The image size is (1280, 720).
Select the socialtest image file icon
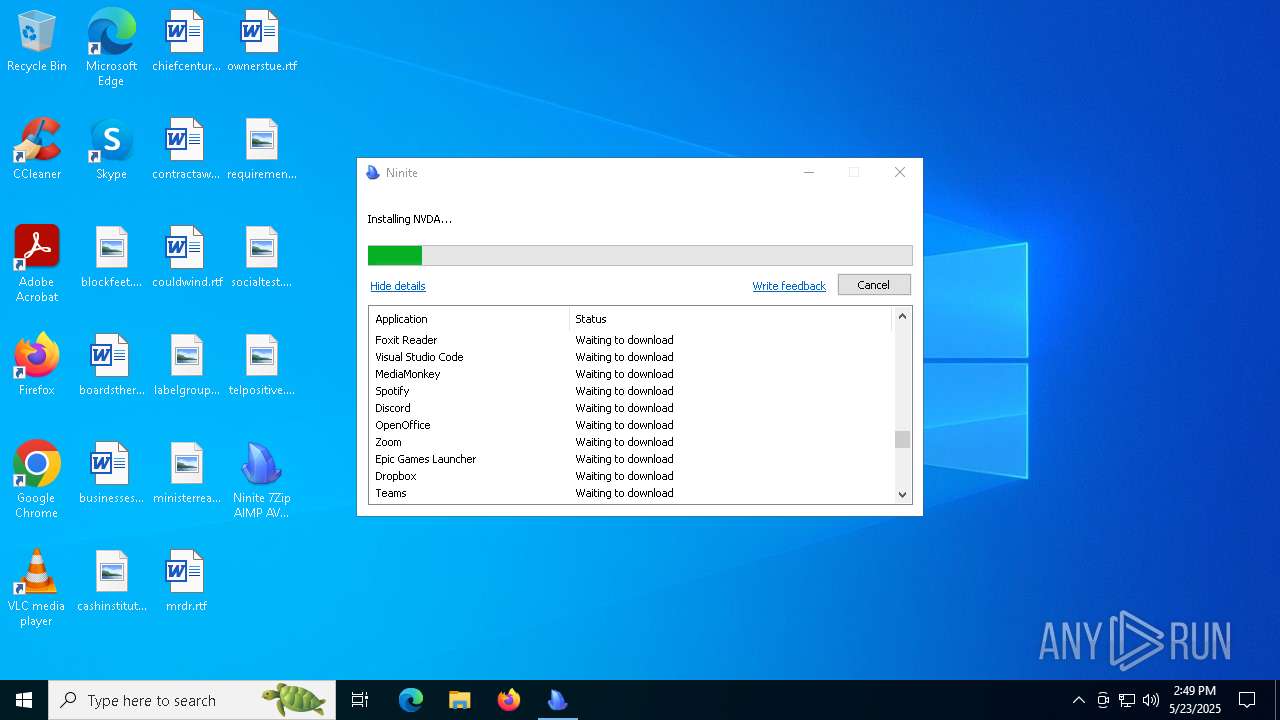click(262, 258)
